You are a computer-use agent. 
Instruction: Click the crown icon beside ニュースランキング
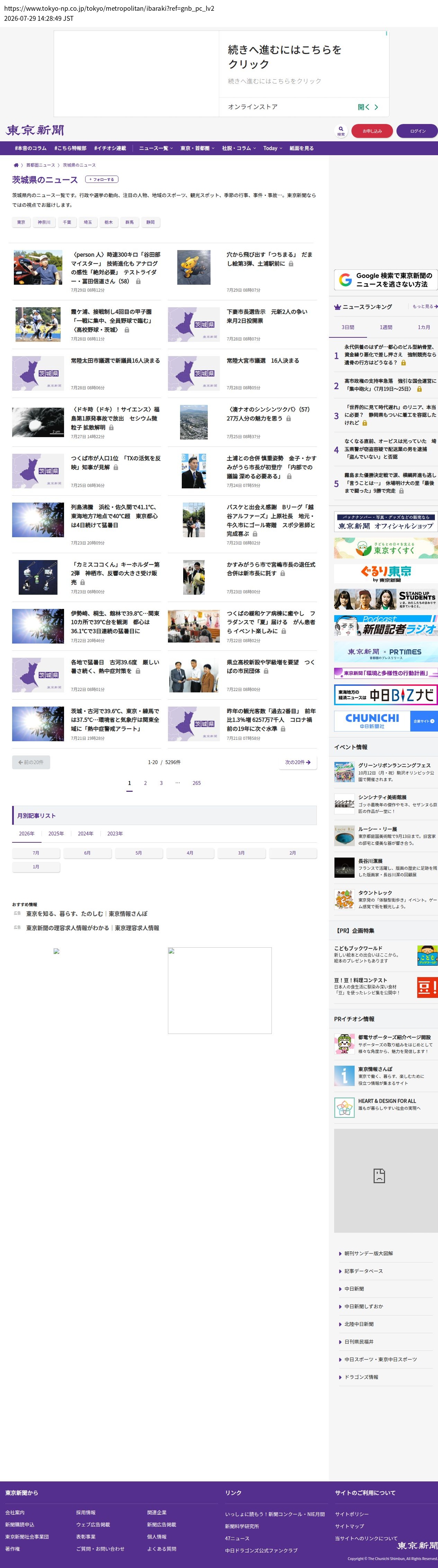(337, 307)
